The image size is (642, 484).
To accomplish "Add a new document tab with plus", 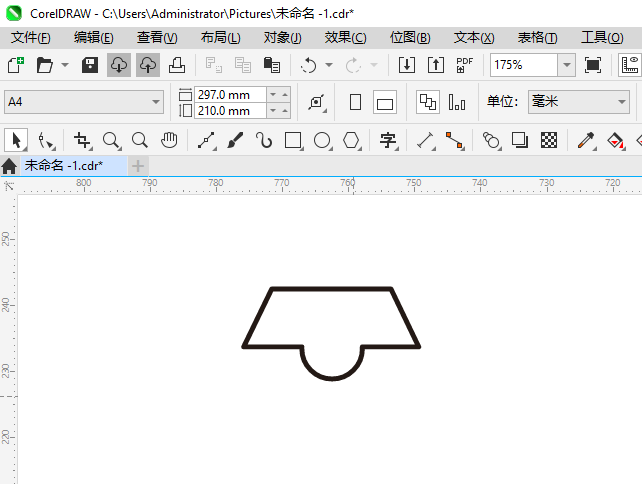I will (138, 166).
